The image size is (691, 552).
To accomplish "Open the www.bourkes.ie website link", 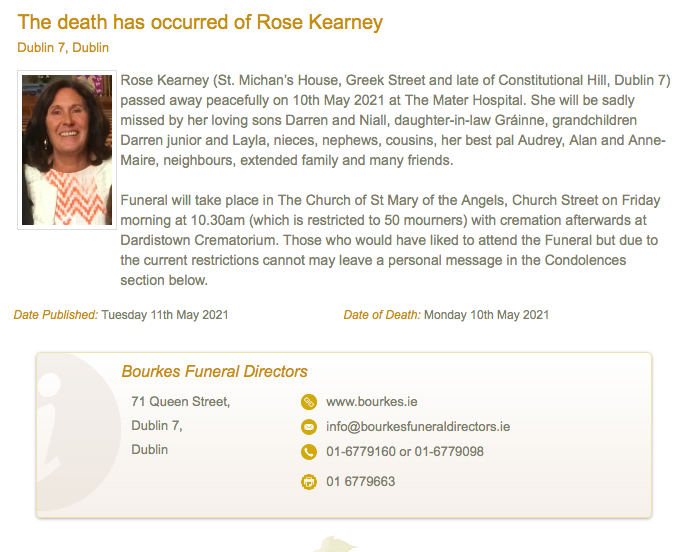I will [372, 402].
